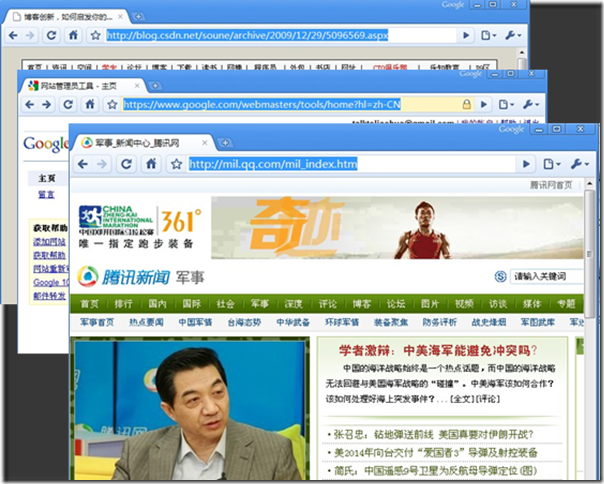Viewport: 604px width, 484px height.
Task: Click Forward arrow in the Google webmasters window
Action: coord(47,104)
